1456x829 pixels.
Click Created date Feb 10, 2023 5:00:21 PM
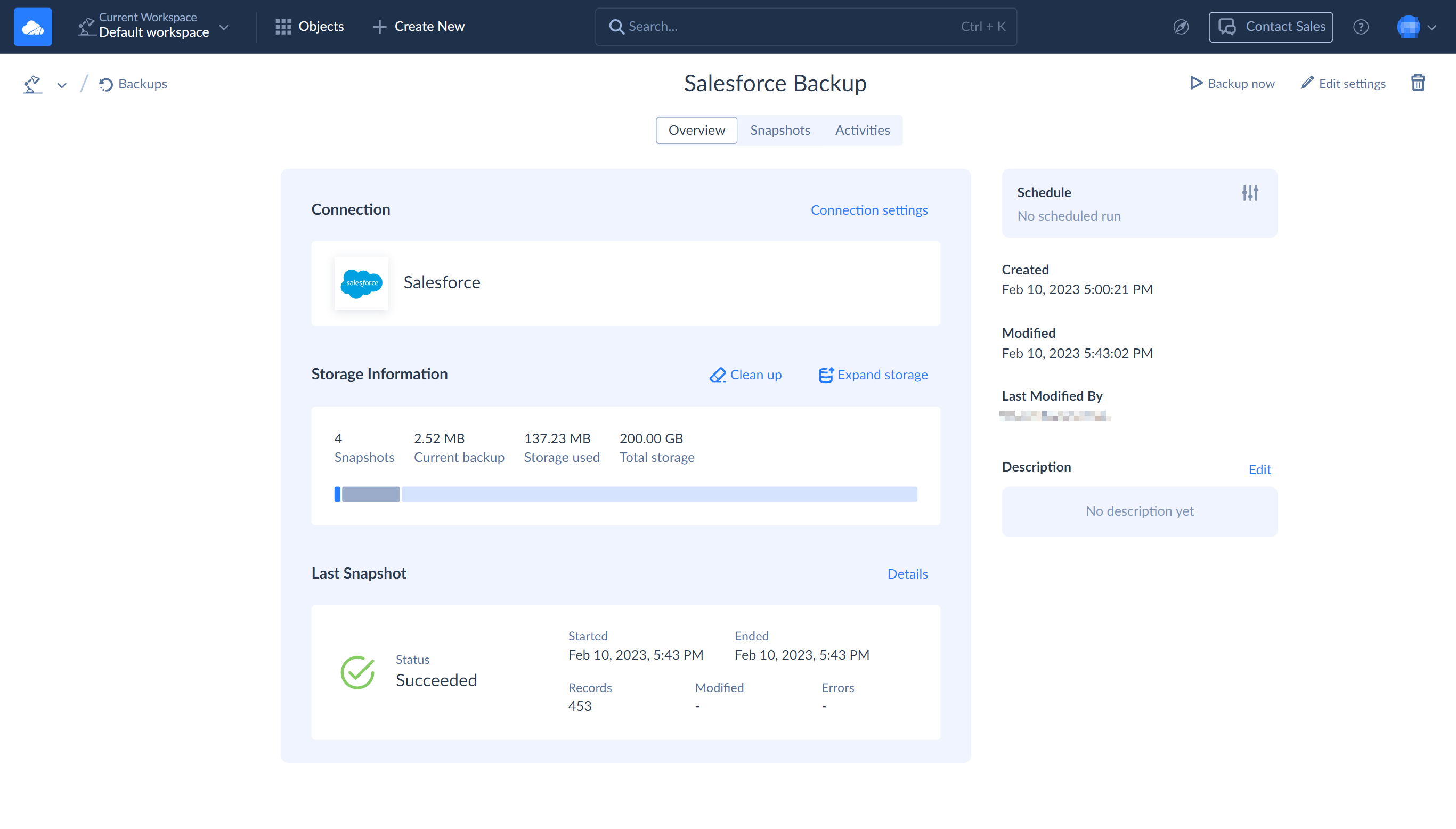point(1077,289)
